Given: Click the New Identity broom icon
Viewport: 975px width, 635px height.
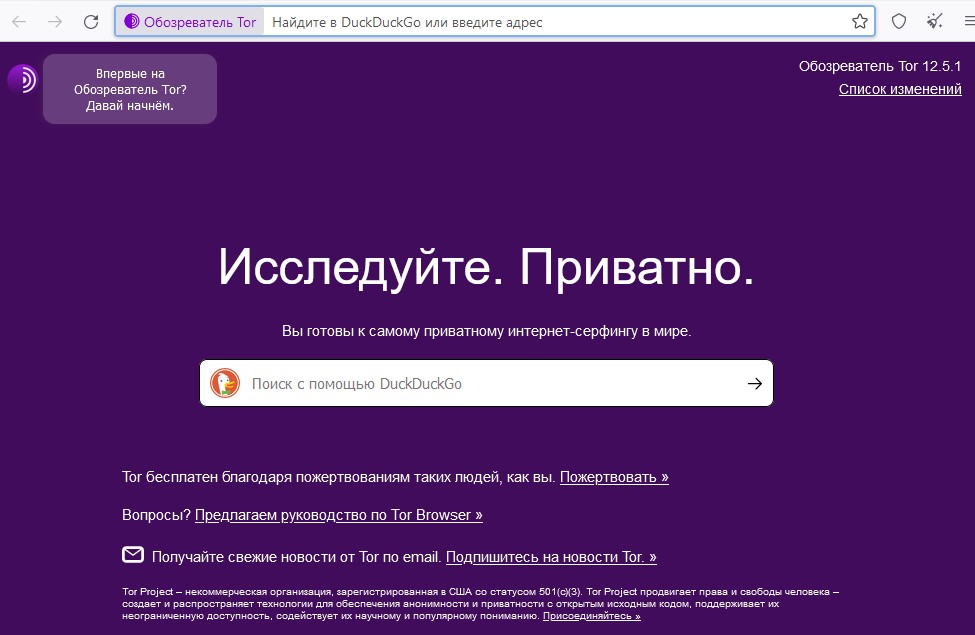Looking at the screenshot, I should point(935,22).
